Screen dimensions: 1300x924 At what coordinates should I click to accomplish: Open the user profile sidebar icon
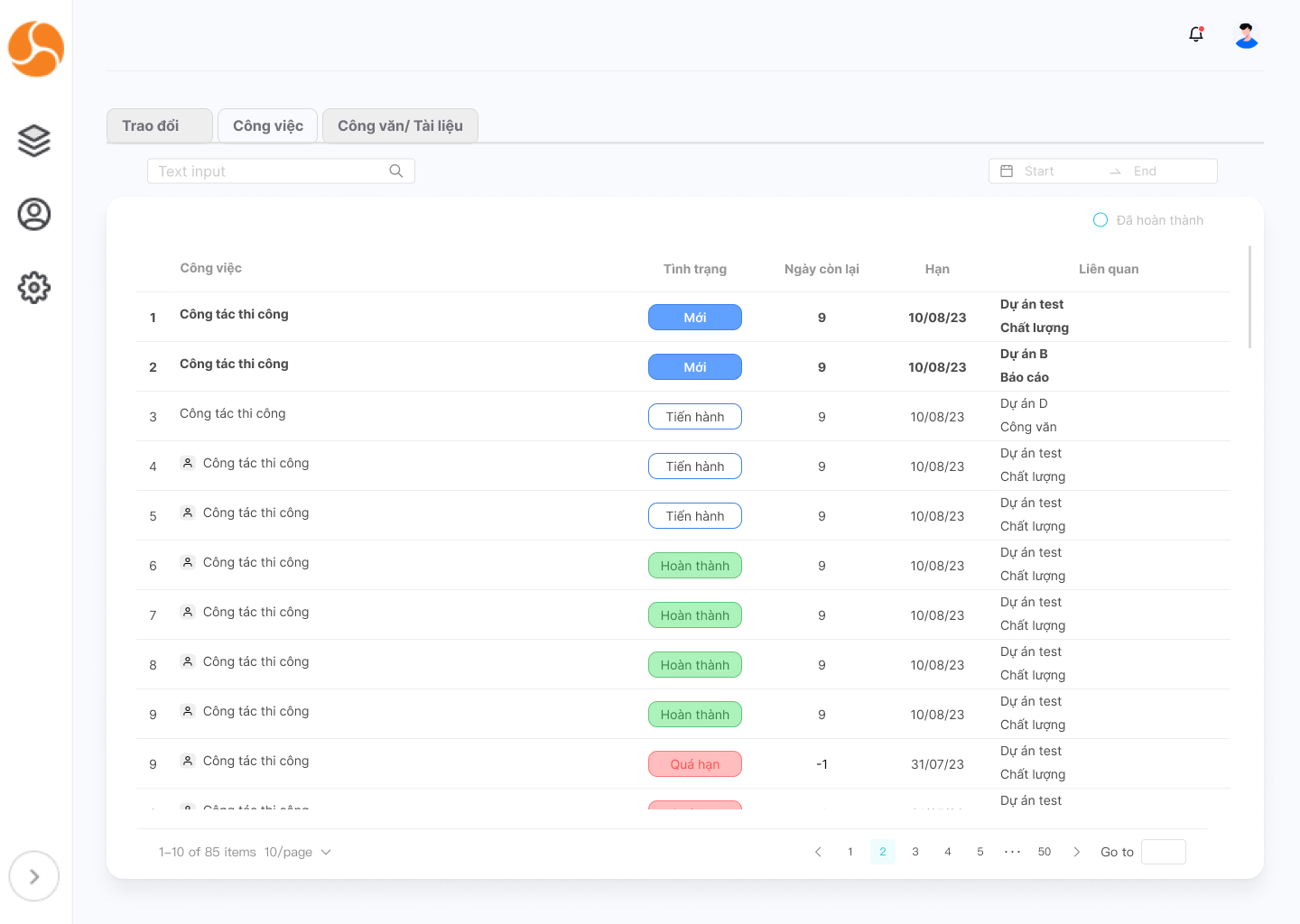click(34, 214)
